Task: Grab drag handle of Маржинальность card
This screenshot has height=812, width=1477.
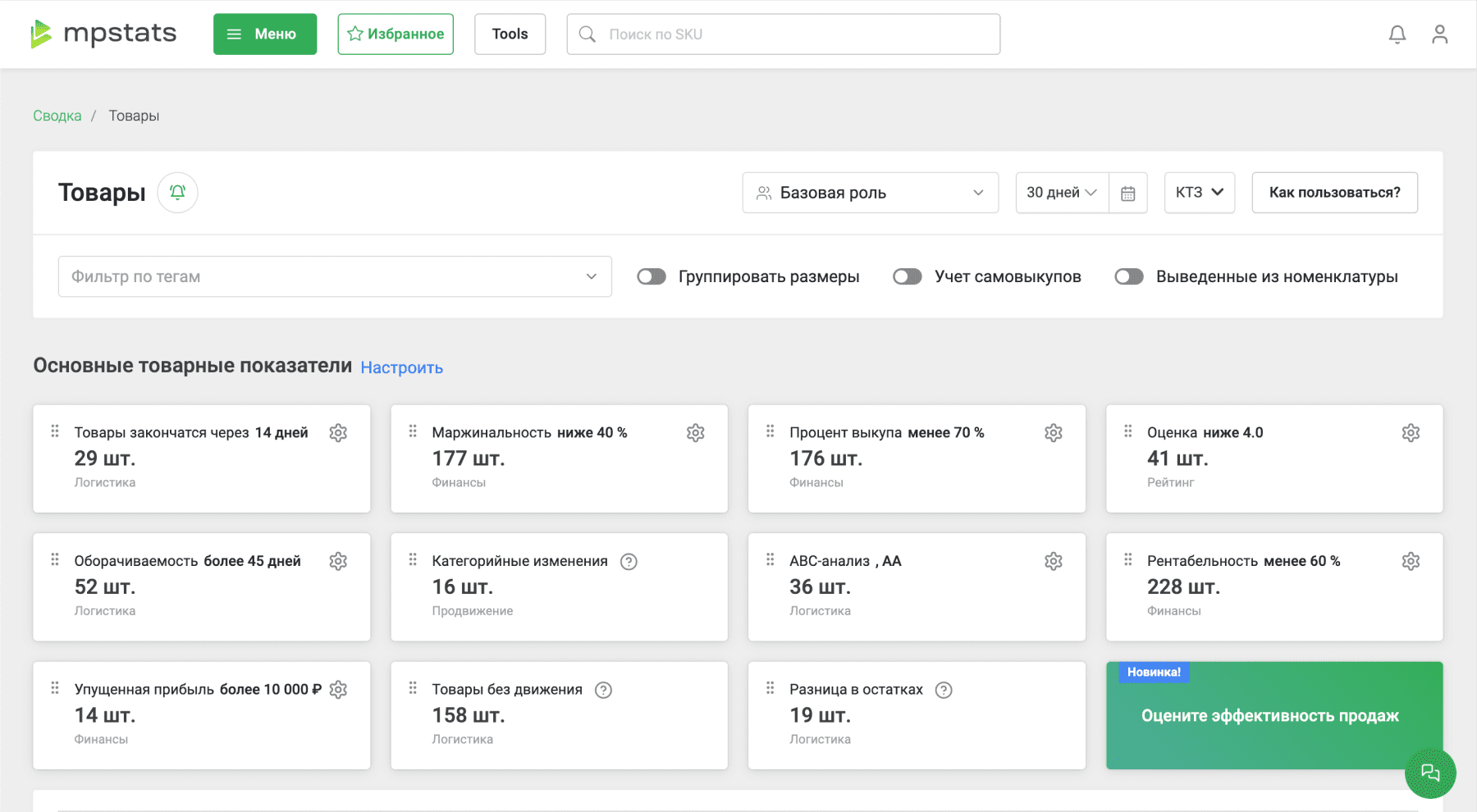Action: pyautogui.click(x=413, y=431)
